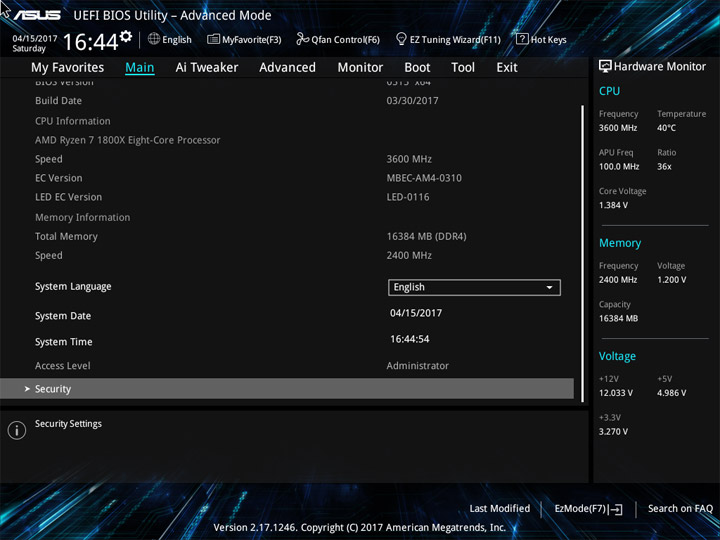This screenshot has height=540, width=720.
Task: Click the System Time label
Action: (x=63, y=342)
